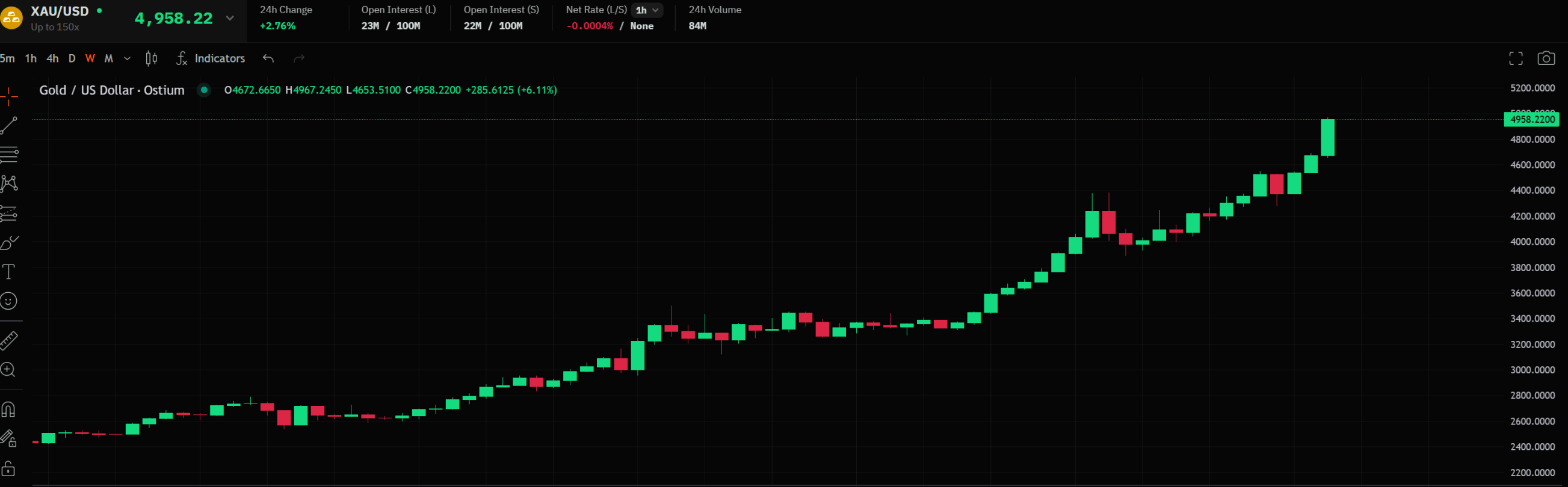Select the trend line drawing tool
Viewport: 1568px width, 487px height.
point(8,125)
